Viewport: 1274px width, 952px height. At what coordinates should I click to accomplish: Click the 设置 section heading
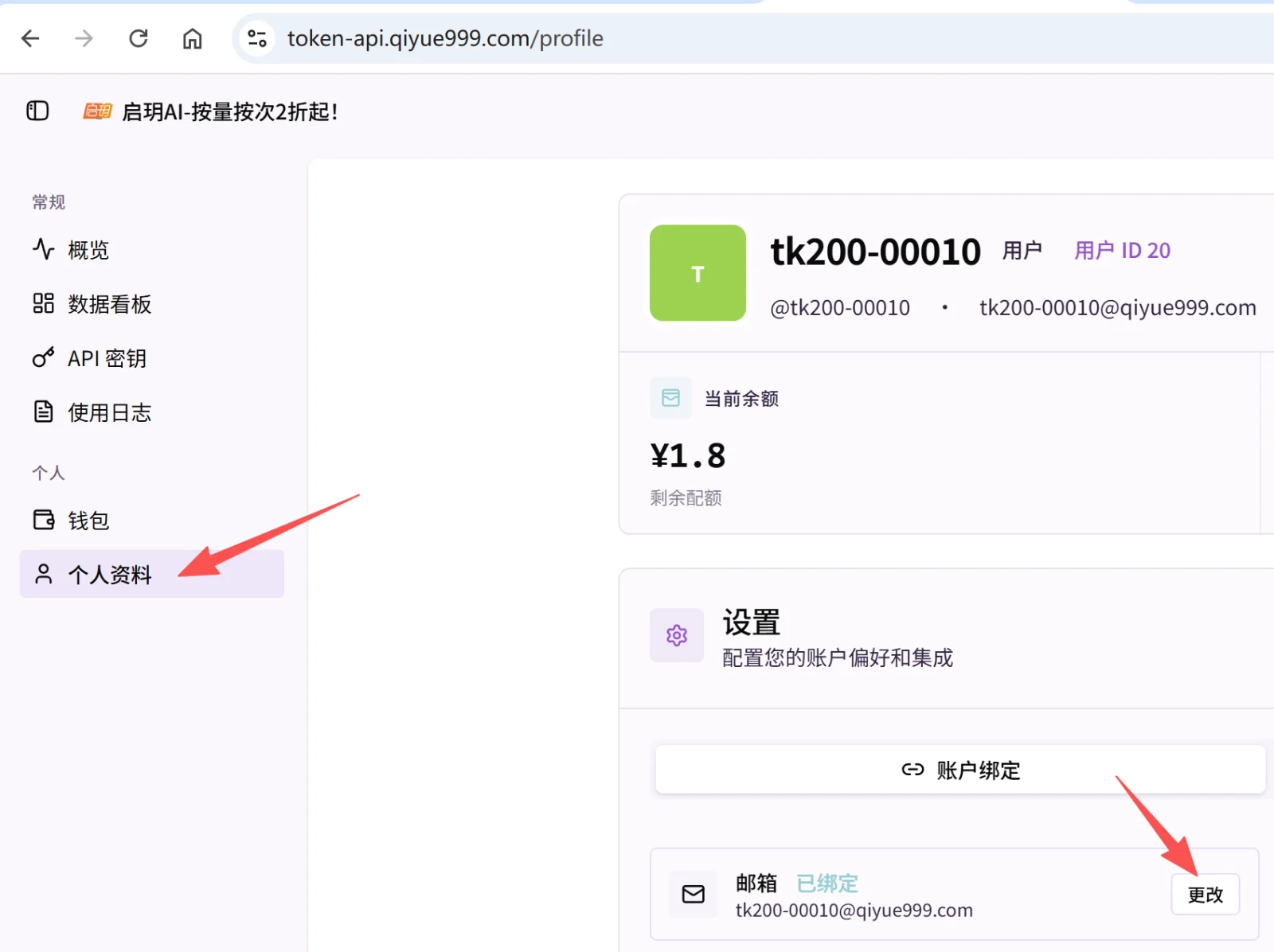pos(751,622)
